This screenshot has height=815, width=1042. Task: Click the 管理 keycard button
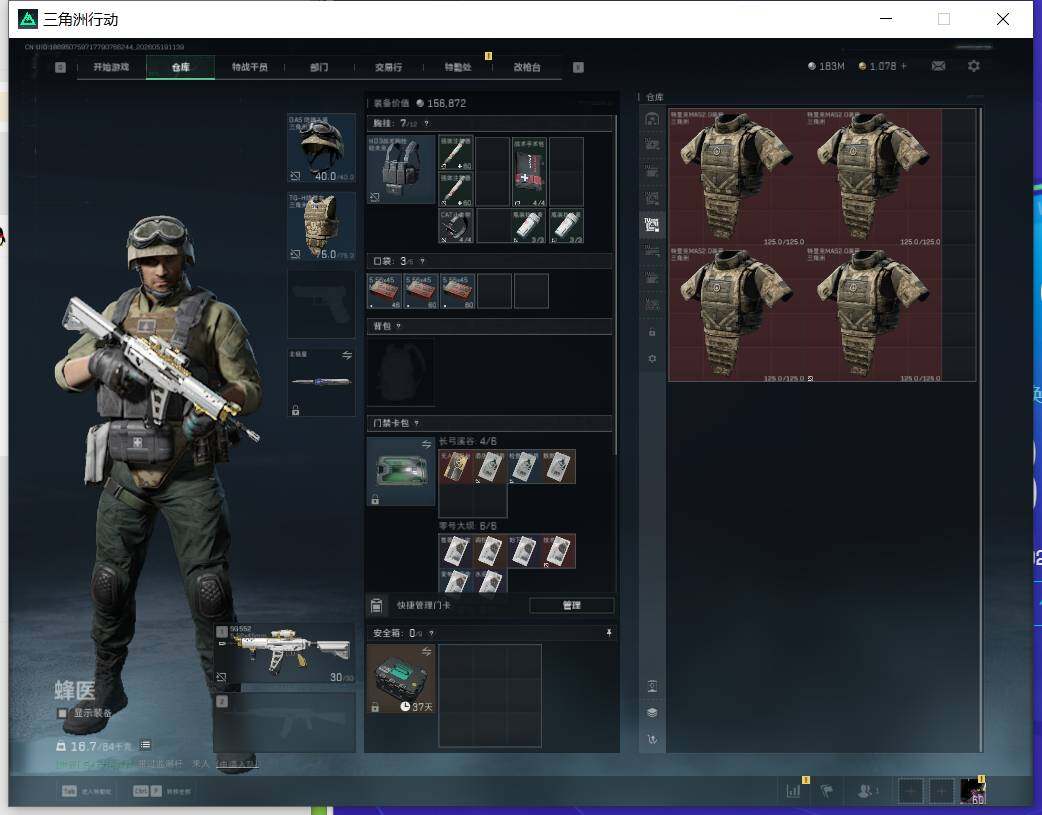[572, 605]
